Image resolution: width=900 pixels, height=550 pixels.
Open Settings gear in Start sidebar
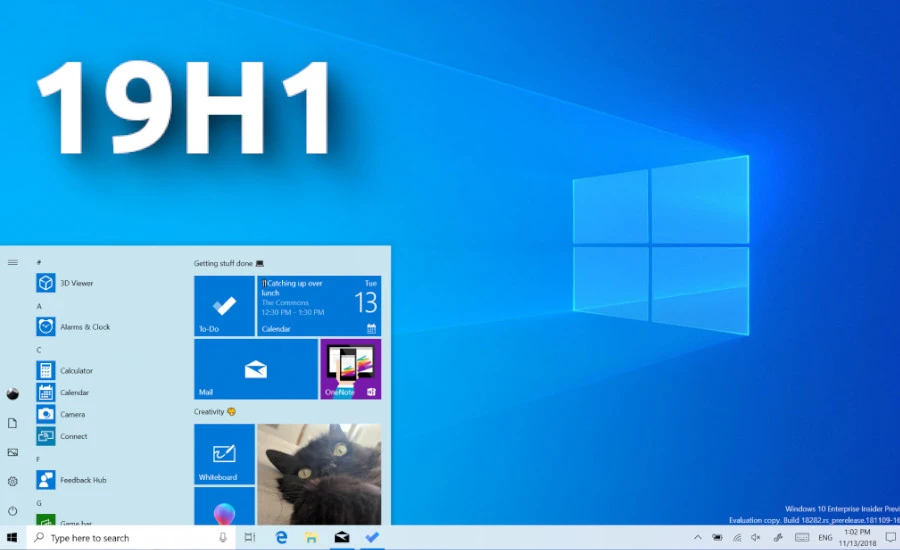pyautogui.click(x=13, y=482)
